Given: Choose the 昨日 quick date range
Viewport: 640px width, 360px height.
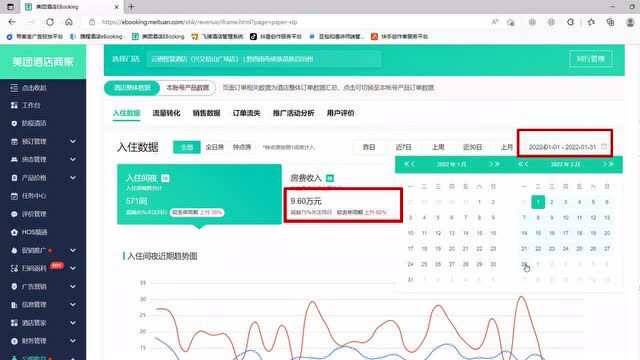Looking at the screenshot, I should click(x=369, y=147).
